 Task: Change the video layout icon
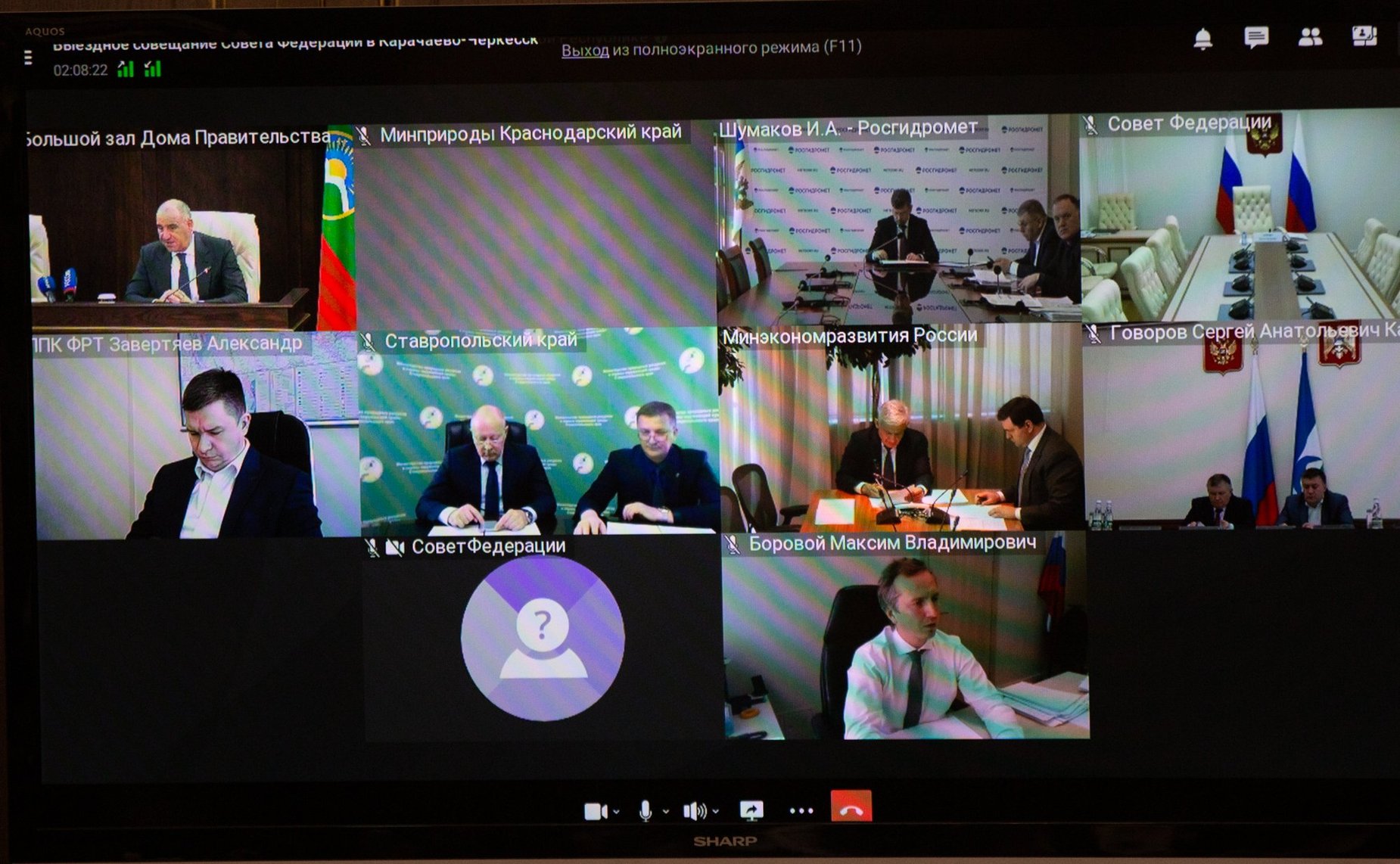(1364, 36)
